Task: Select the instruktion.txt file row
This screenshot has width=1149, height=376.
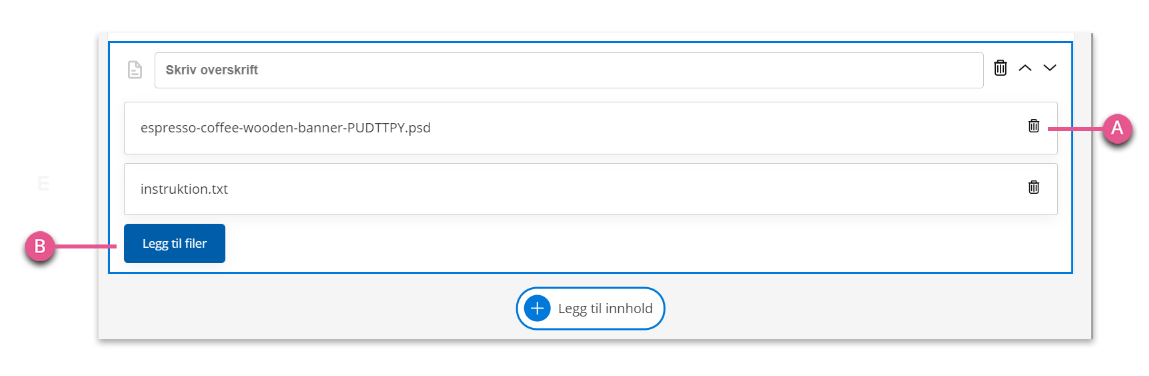Action: [591, 189]
